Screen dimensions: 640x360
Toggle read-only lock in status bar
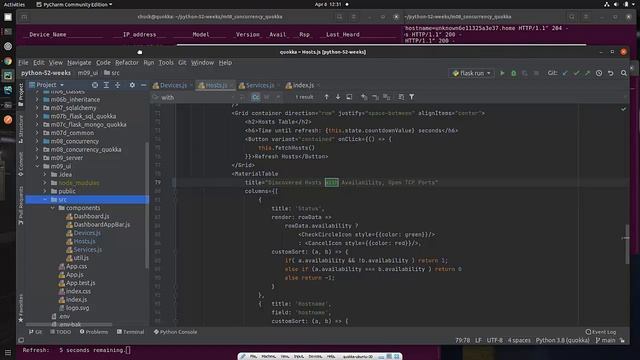pos(622,340)
